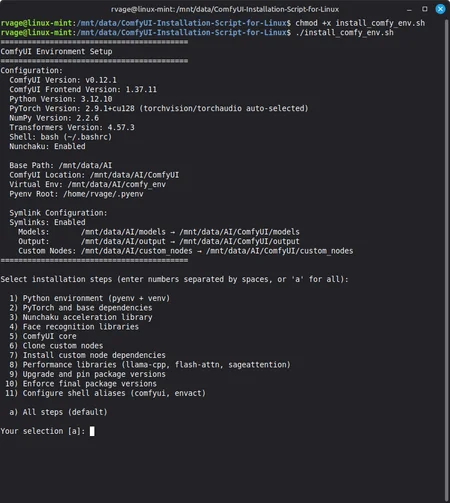The image size is (450, 503).
Task: Click option 5 ComfyUI core line
Action: point(43,336)
